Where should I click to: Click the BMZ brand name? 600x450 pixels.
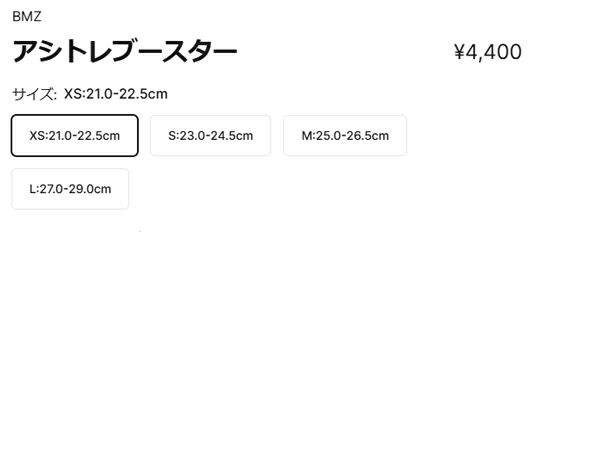tap(27, 16)
